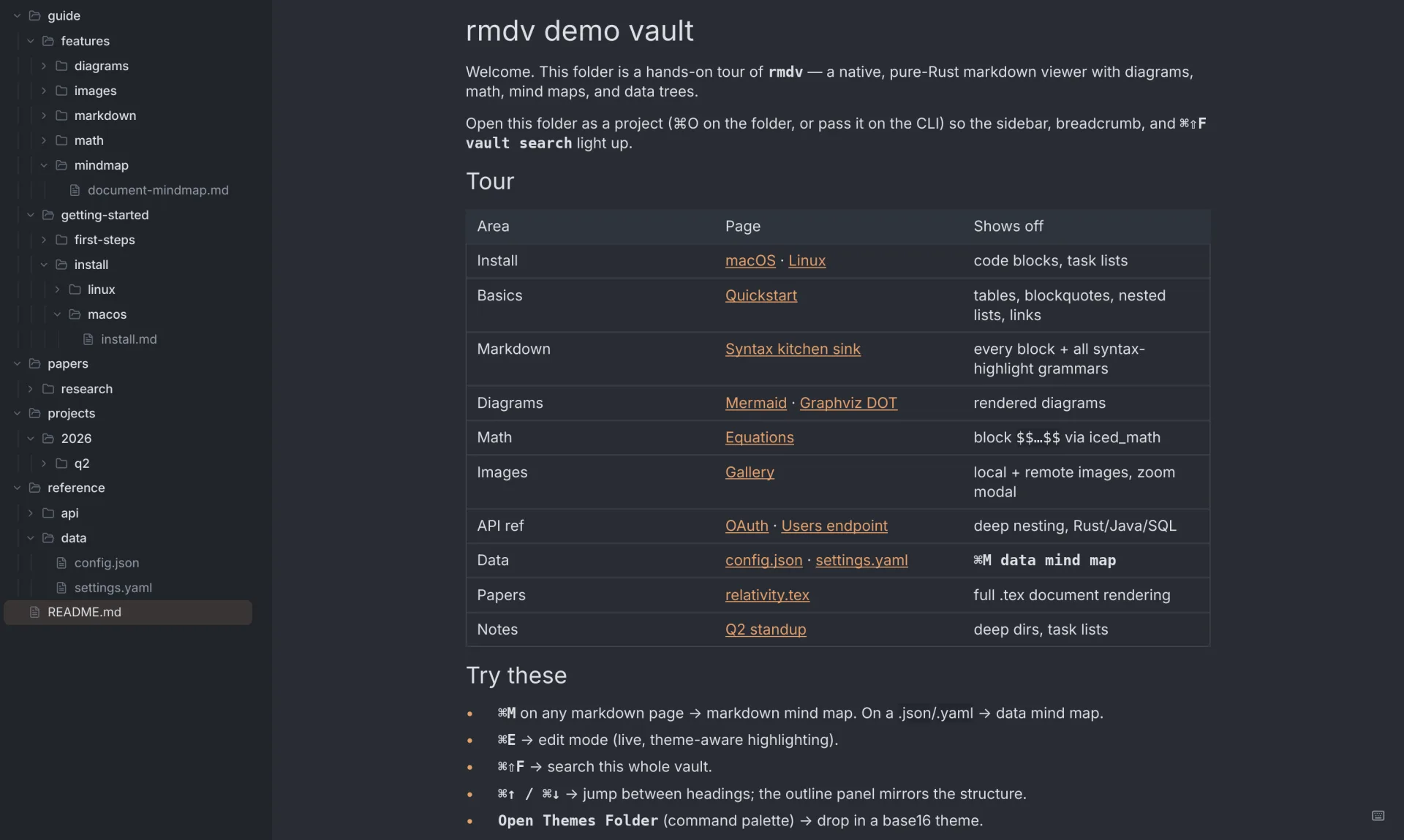Select README.md in the sidebar
The width and height of the screenshot is (1404, 840).
click(x=128, y=613)
